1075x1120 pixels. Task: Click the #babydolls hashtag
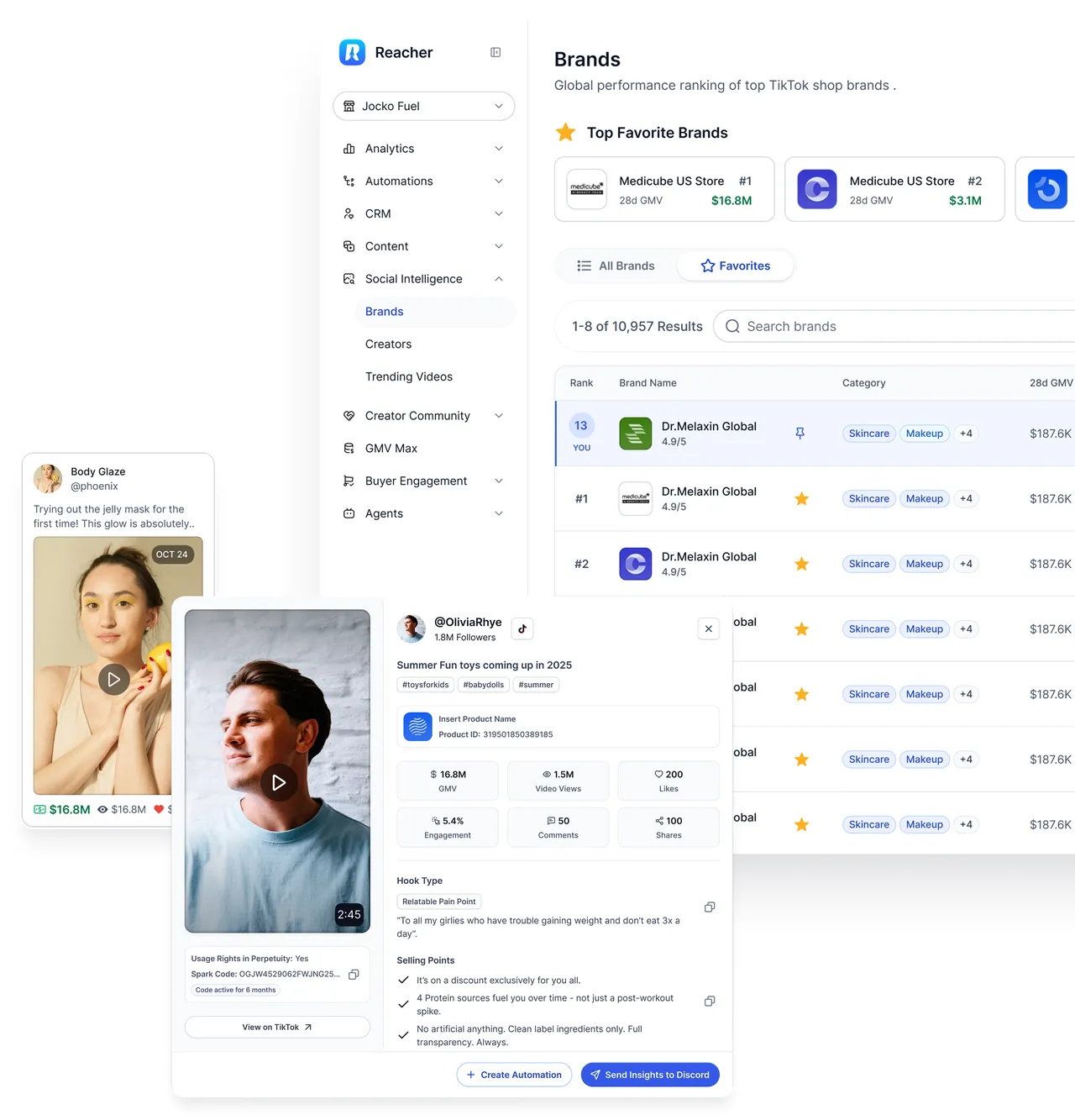click(x=484, y=685)
